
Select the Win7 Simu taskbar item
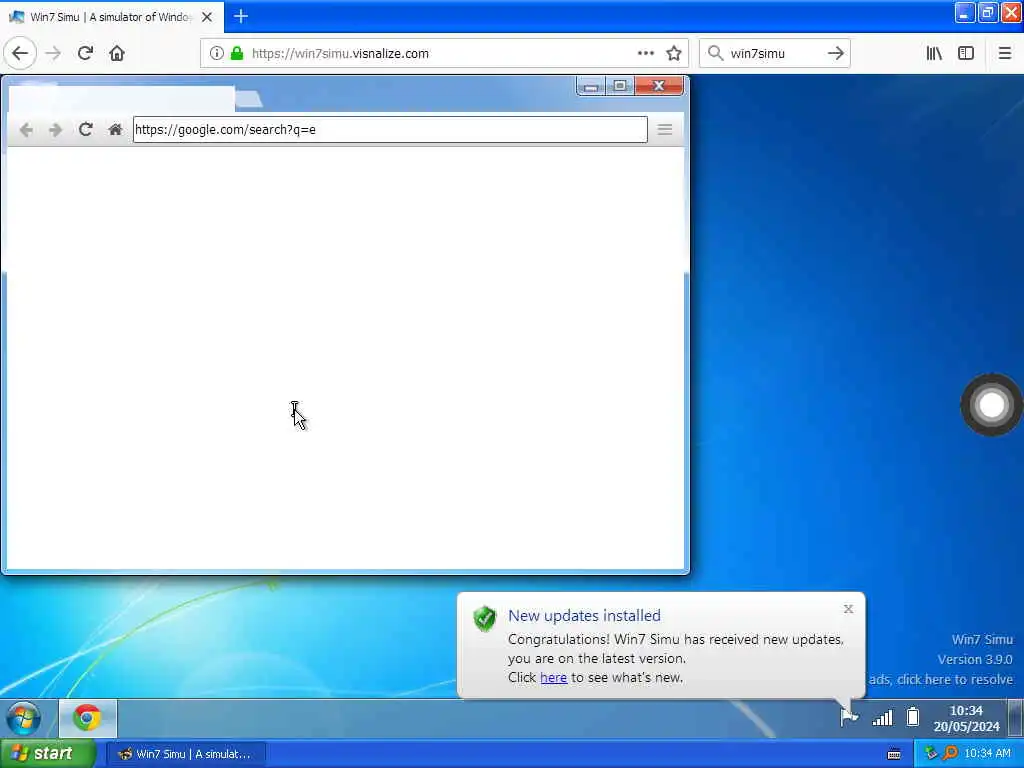185,754
